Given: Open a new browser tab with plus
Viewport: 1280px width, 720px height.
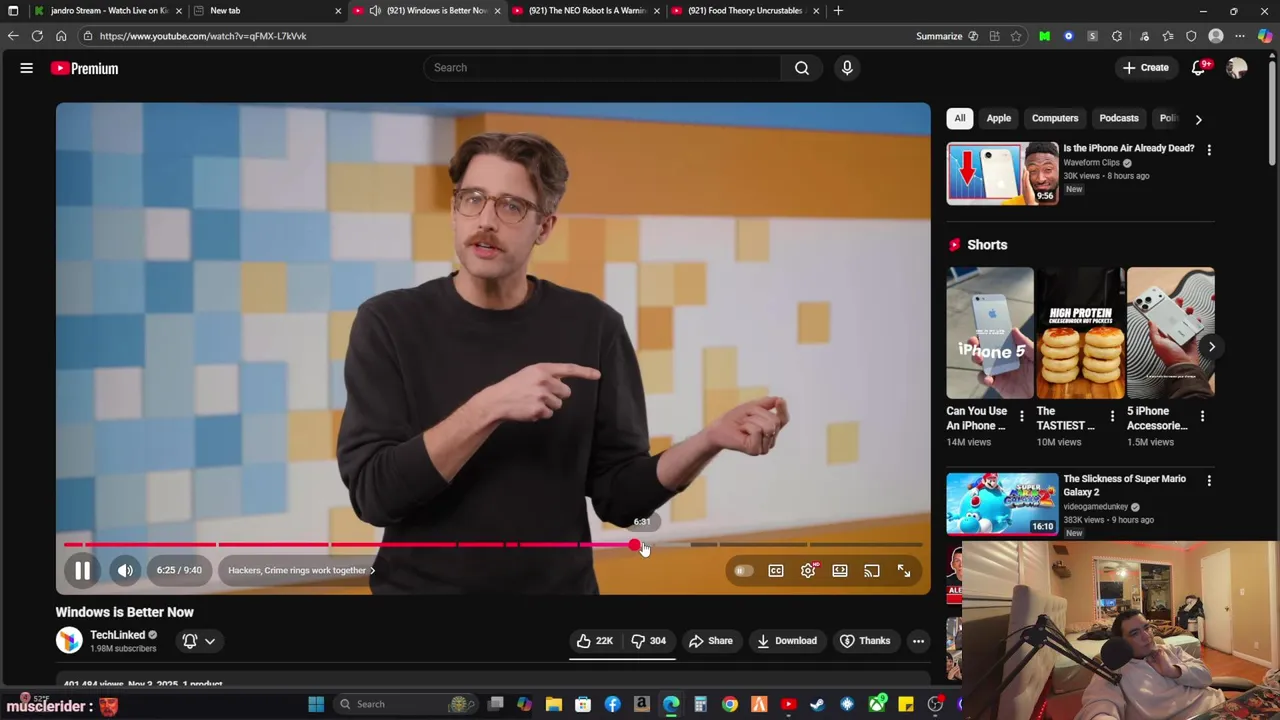Looking at the screenshot, I should [x=838, y=10].
